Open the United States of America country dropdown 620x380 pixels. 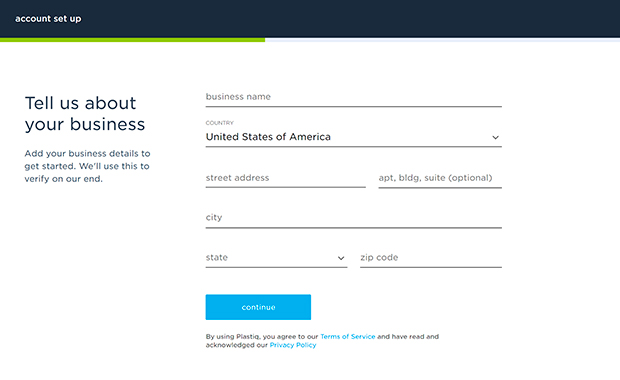pyautogui.click(x=353, y=137)
